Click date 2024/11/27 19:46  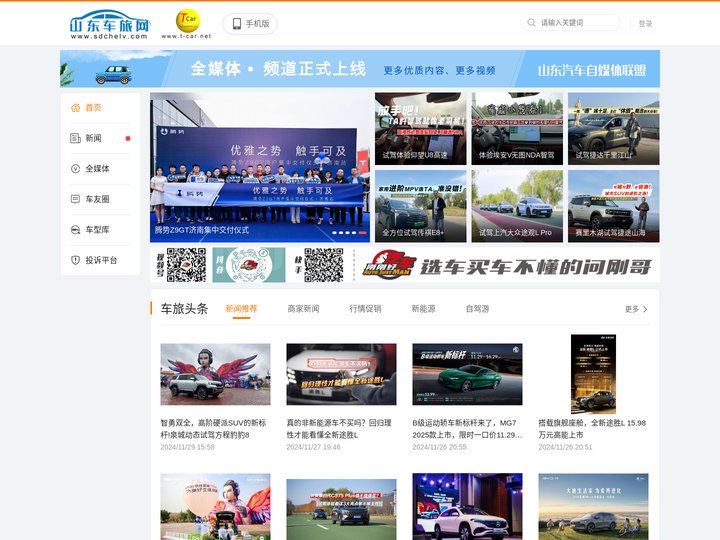pos(313,447)
